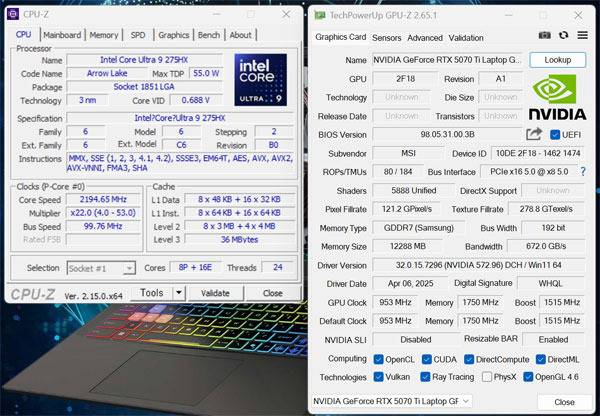Click the GPU-Z refresh icon
The image size is (600, 416).
[564, 36]
